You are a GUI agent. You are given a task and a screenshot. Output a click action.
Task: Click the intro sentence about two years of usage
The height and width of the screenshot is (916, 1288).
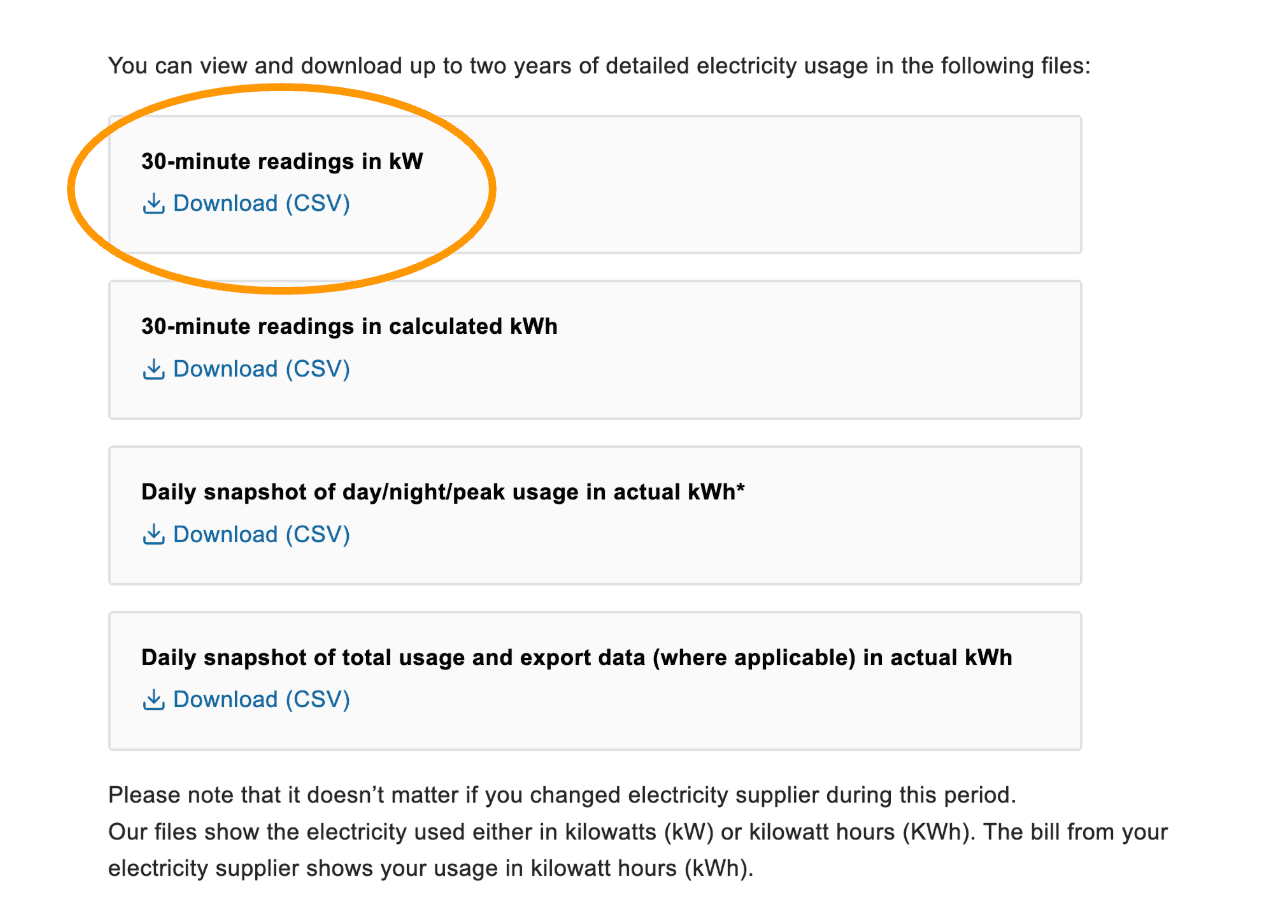(x=598, y=66)
